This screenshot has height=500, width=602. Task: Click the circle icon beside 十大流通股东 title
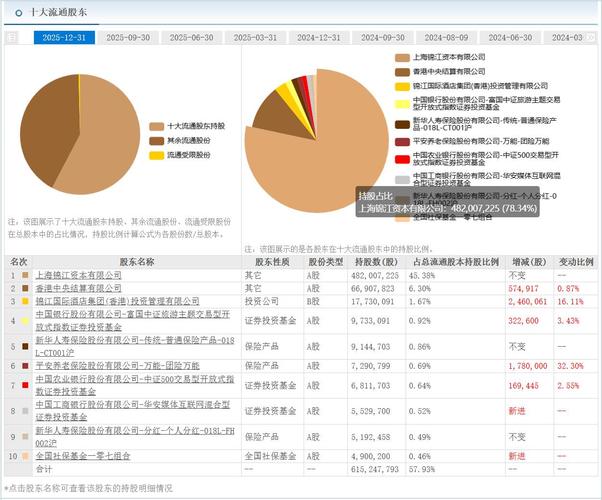[18, 13]
